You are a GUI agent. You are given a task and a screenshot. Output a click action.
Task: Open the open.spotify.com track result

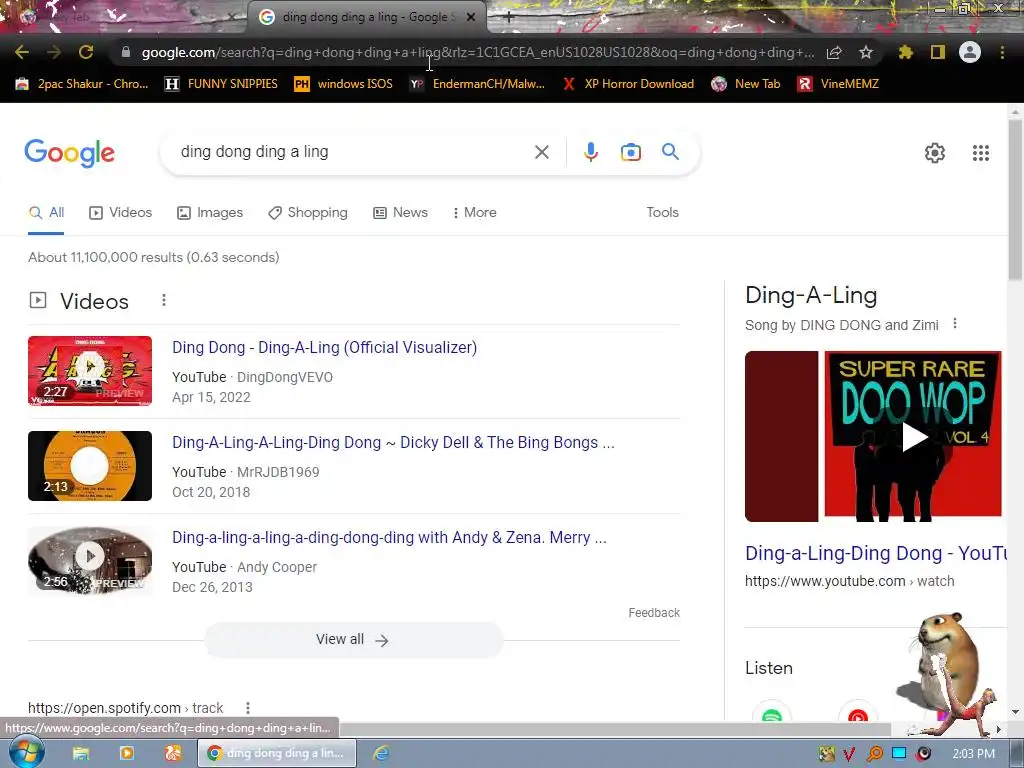point(125,708)
